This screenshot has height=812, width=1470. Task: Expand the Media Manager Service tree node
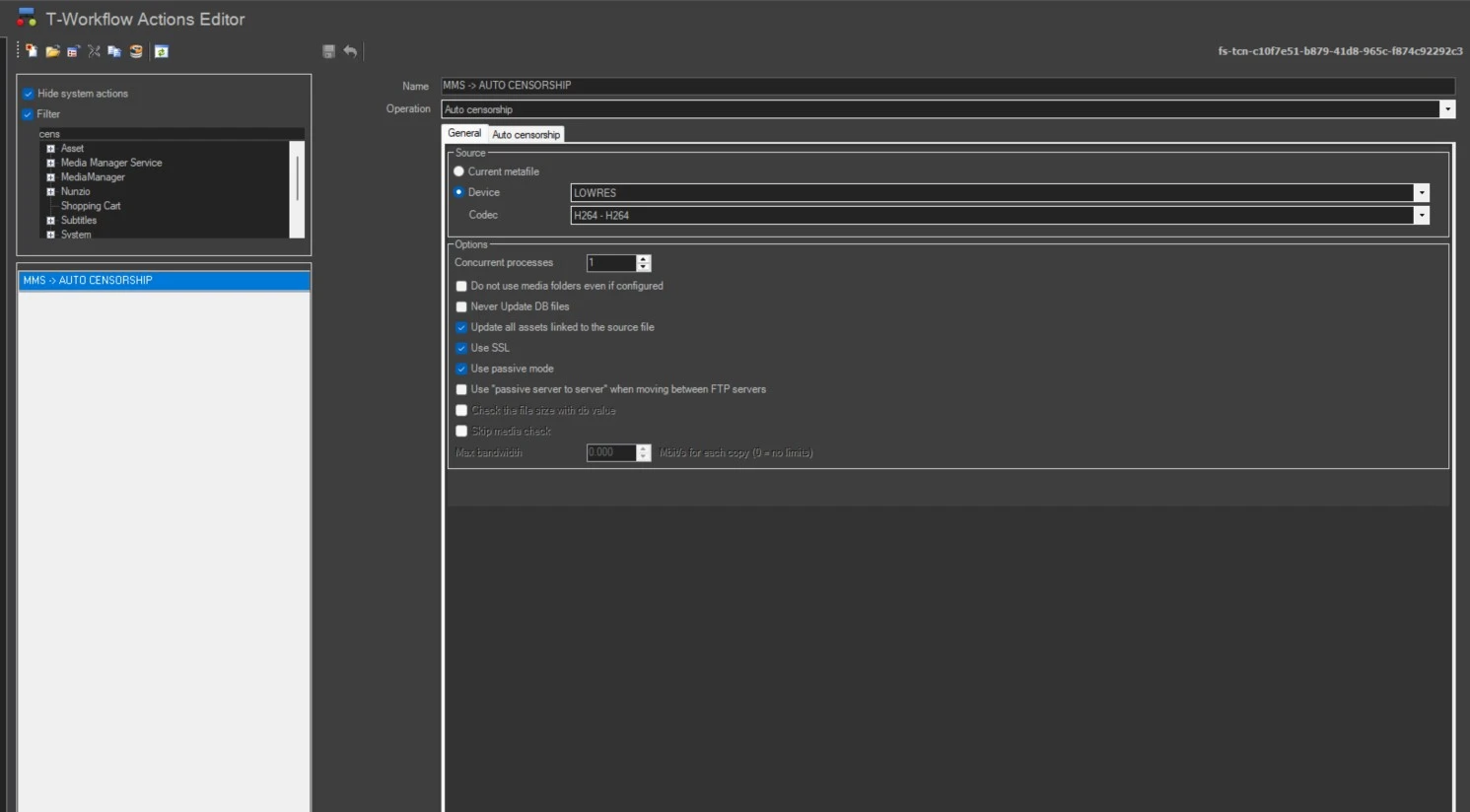[50, 163]
